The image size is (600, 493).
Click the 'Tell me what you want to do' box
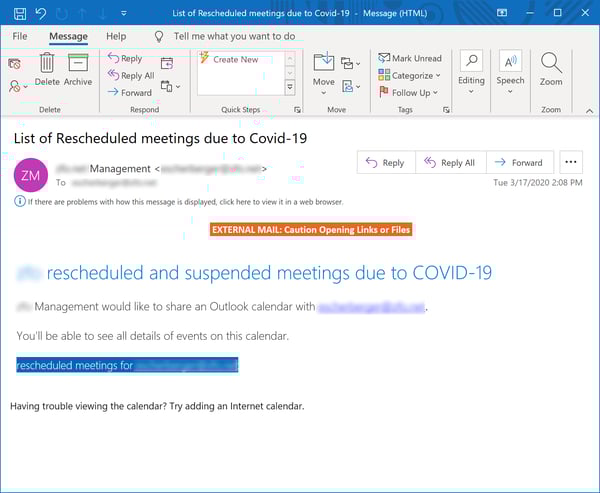tap(234, 36)
